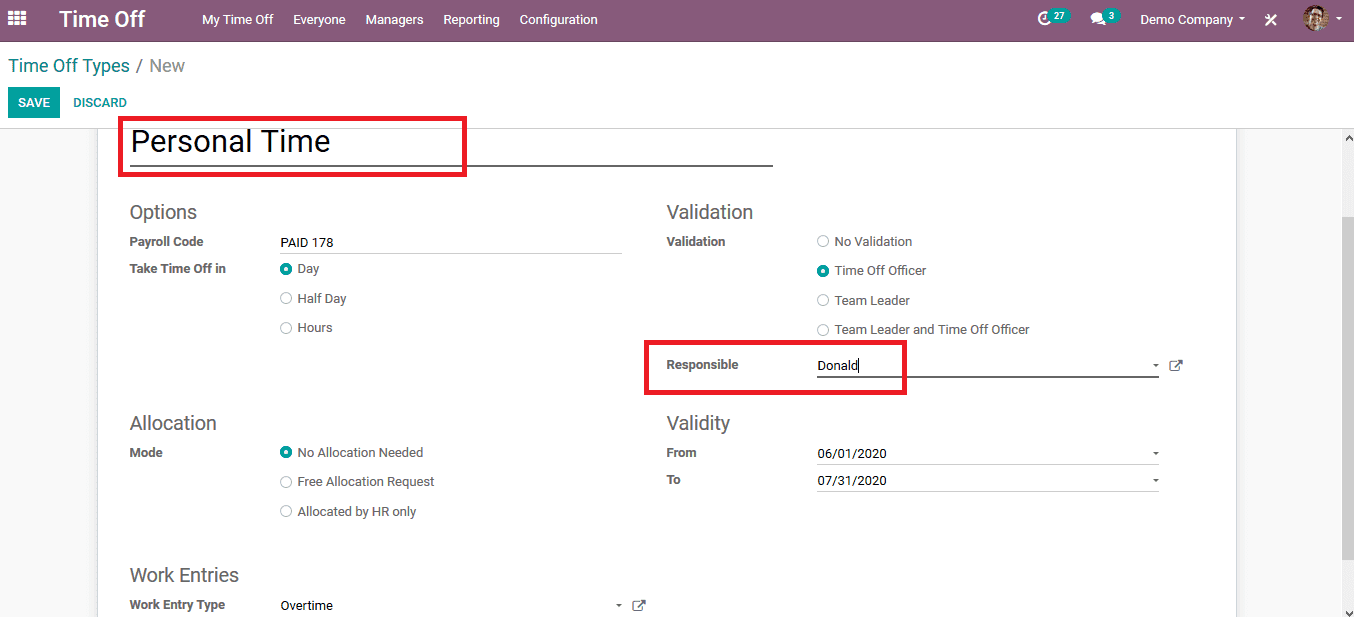
Task: Open the Configuration menu
Action: pyautogui.click(x=558, y=19)
